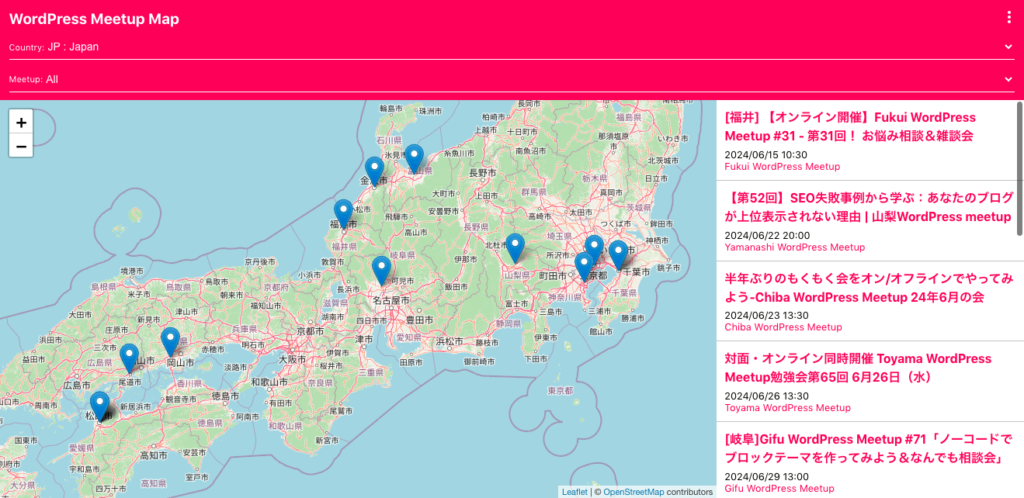Open the Toyama WordPress Meetup勉強会第65回 event
This screenshot has height=498, width=1024.
click(x=858, y=368)
